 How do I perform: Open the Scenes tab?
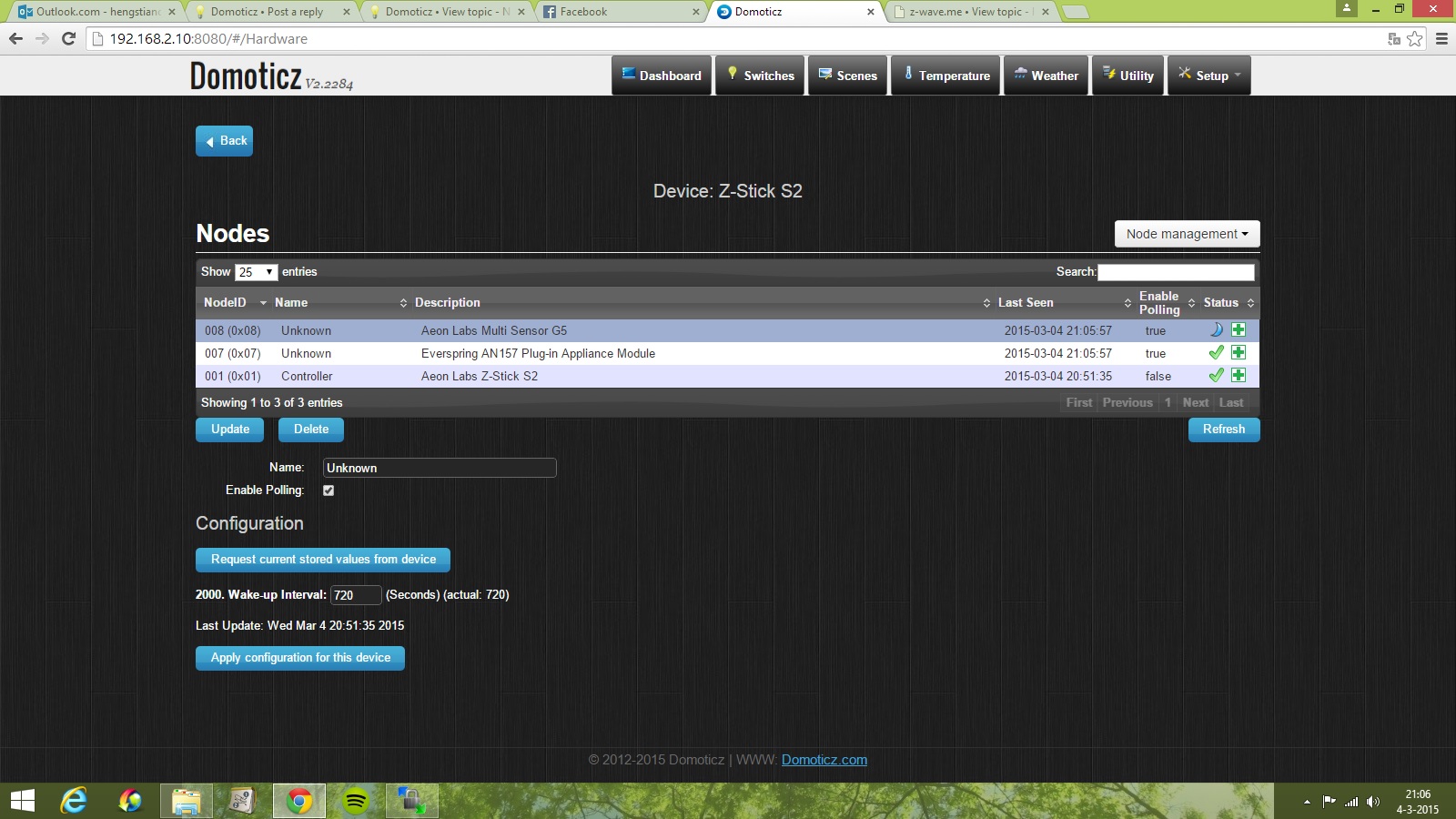click(x=847, y=76)
